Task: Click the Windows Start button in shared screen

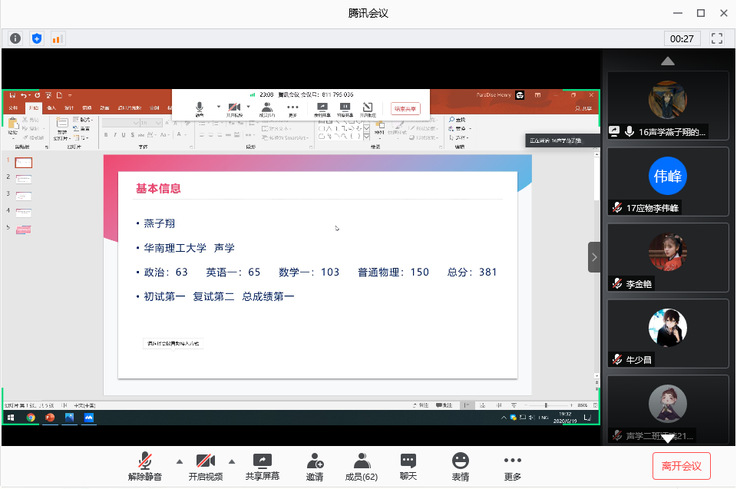Action: point(11,417)
